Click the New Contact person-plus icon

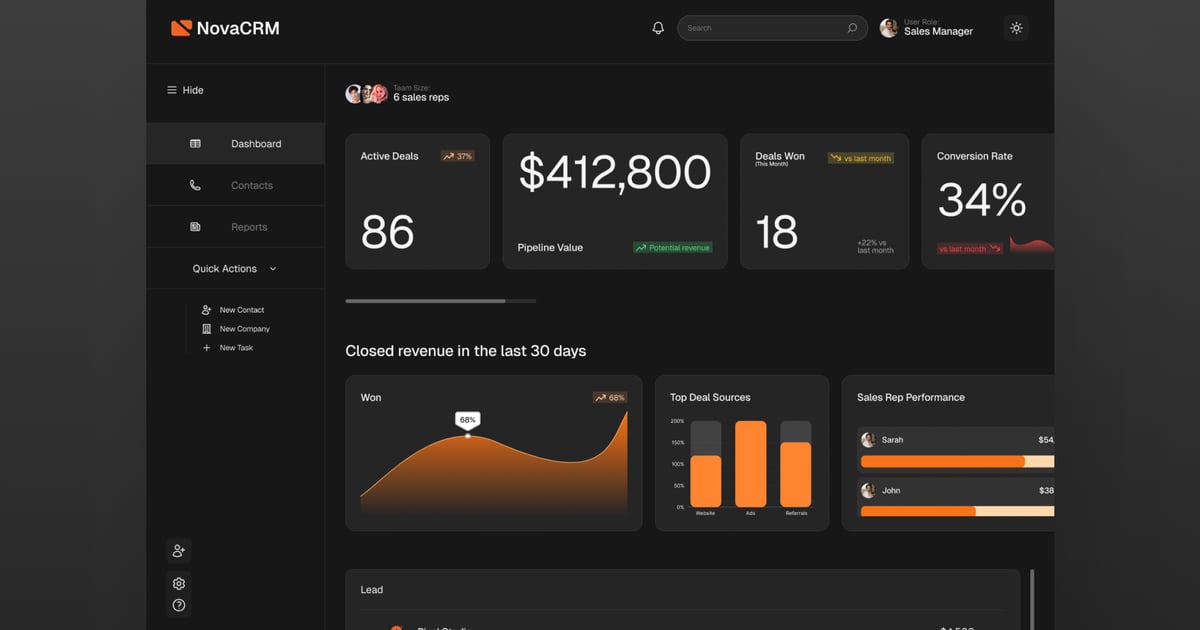tap(207, 310)
